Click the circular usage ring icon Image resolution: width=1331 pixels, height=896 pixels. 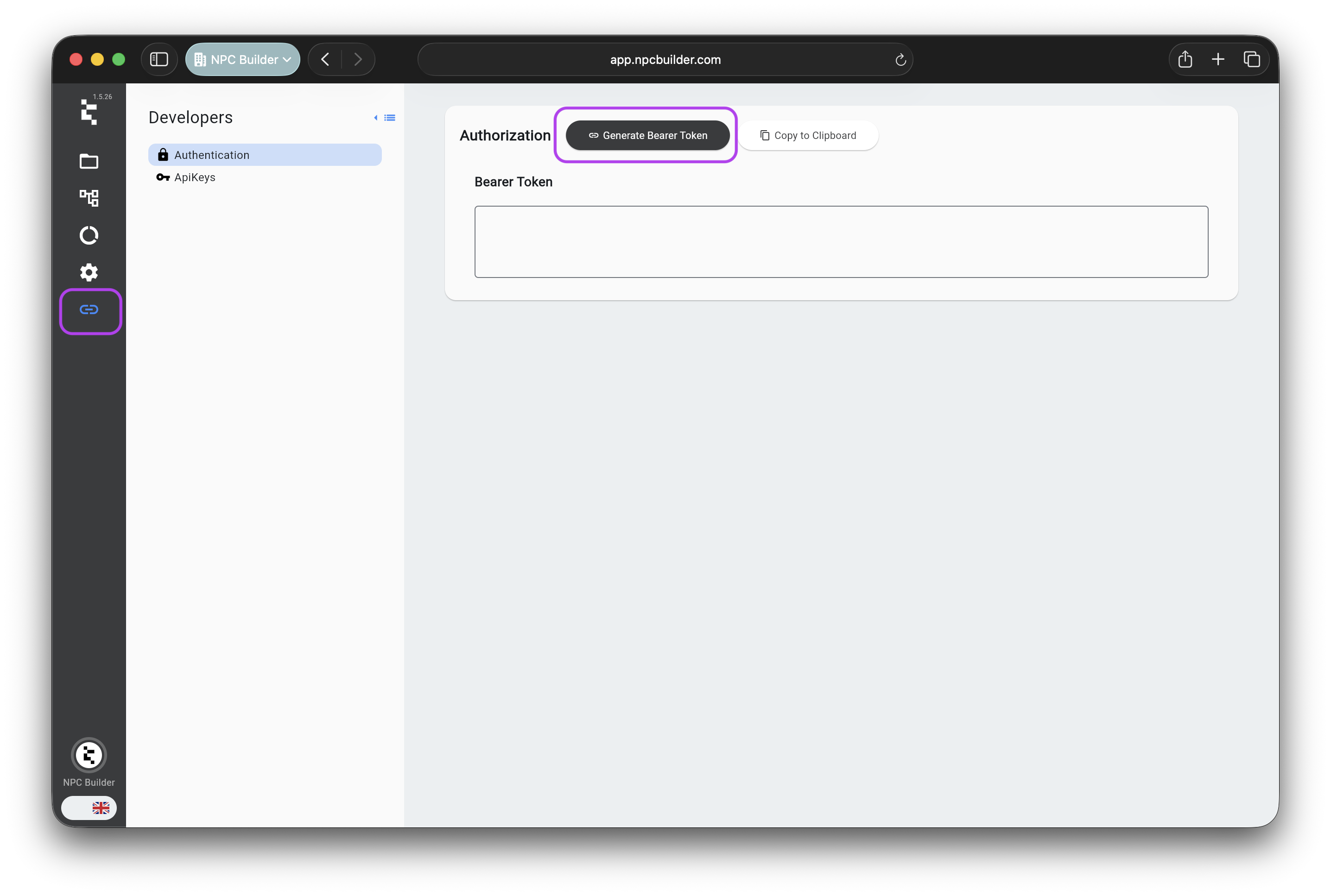pos(89,235)
